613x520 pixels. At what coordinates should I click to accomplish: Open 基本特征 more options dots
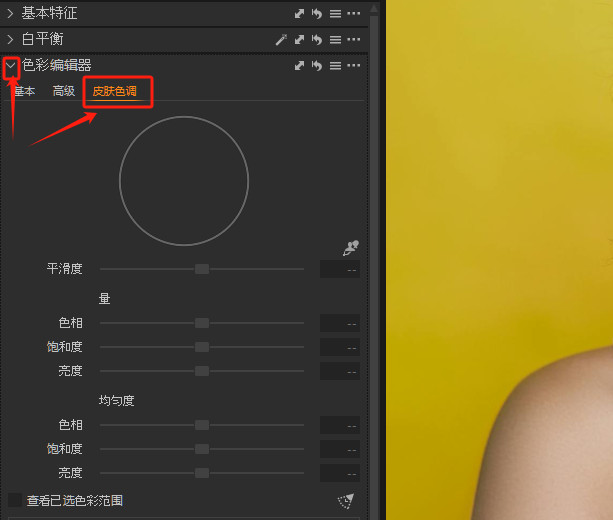354,13
